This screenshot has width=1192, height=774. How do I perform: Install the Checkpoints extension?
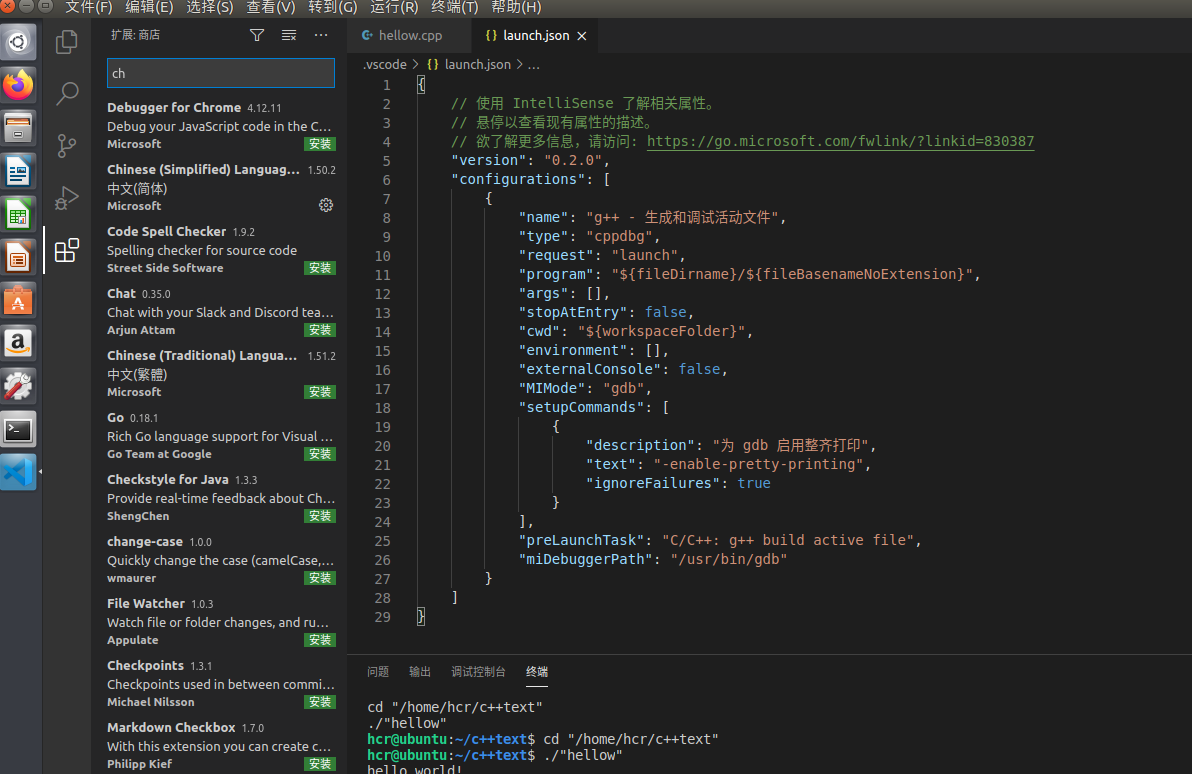[x=320, y=702]
